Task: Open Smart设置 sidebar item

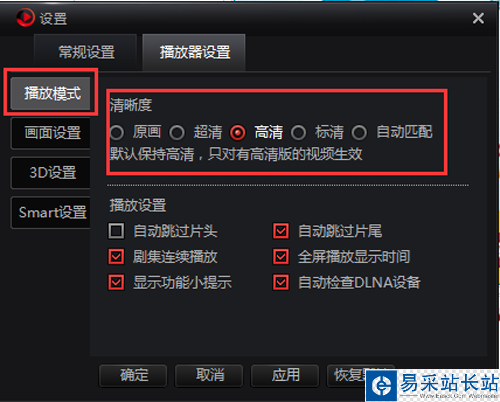Action: click(51, 212)
